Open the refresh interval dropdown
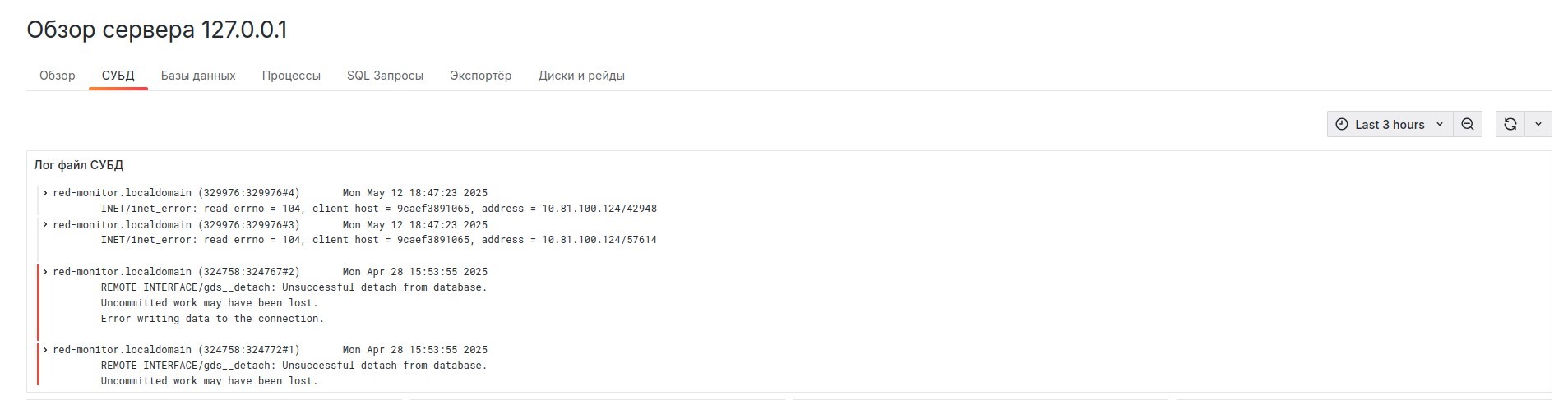 point(1538,124)
